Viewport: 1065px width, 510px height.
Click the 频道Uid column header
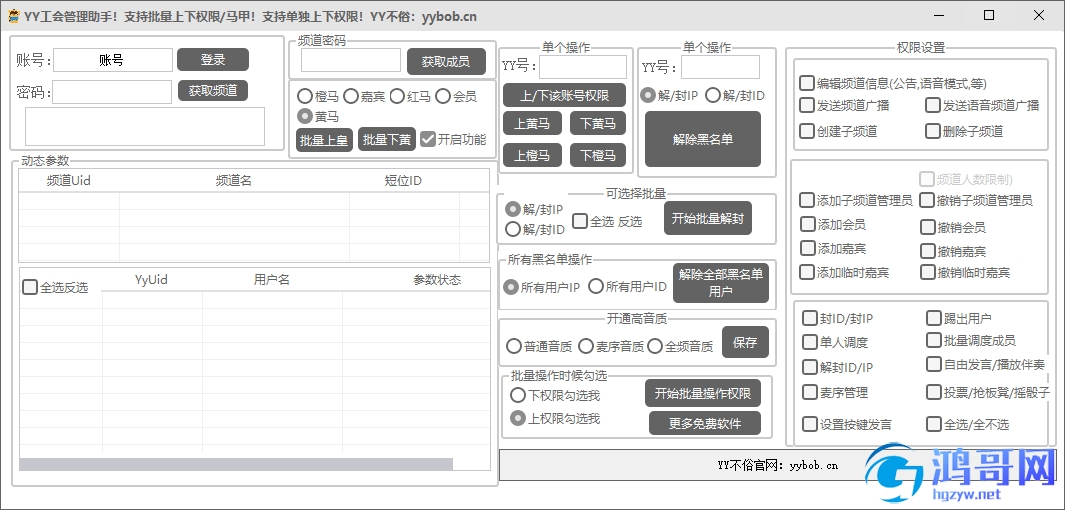69,181
